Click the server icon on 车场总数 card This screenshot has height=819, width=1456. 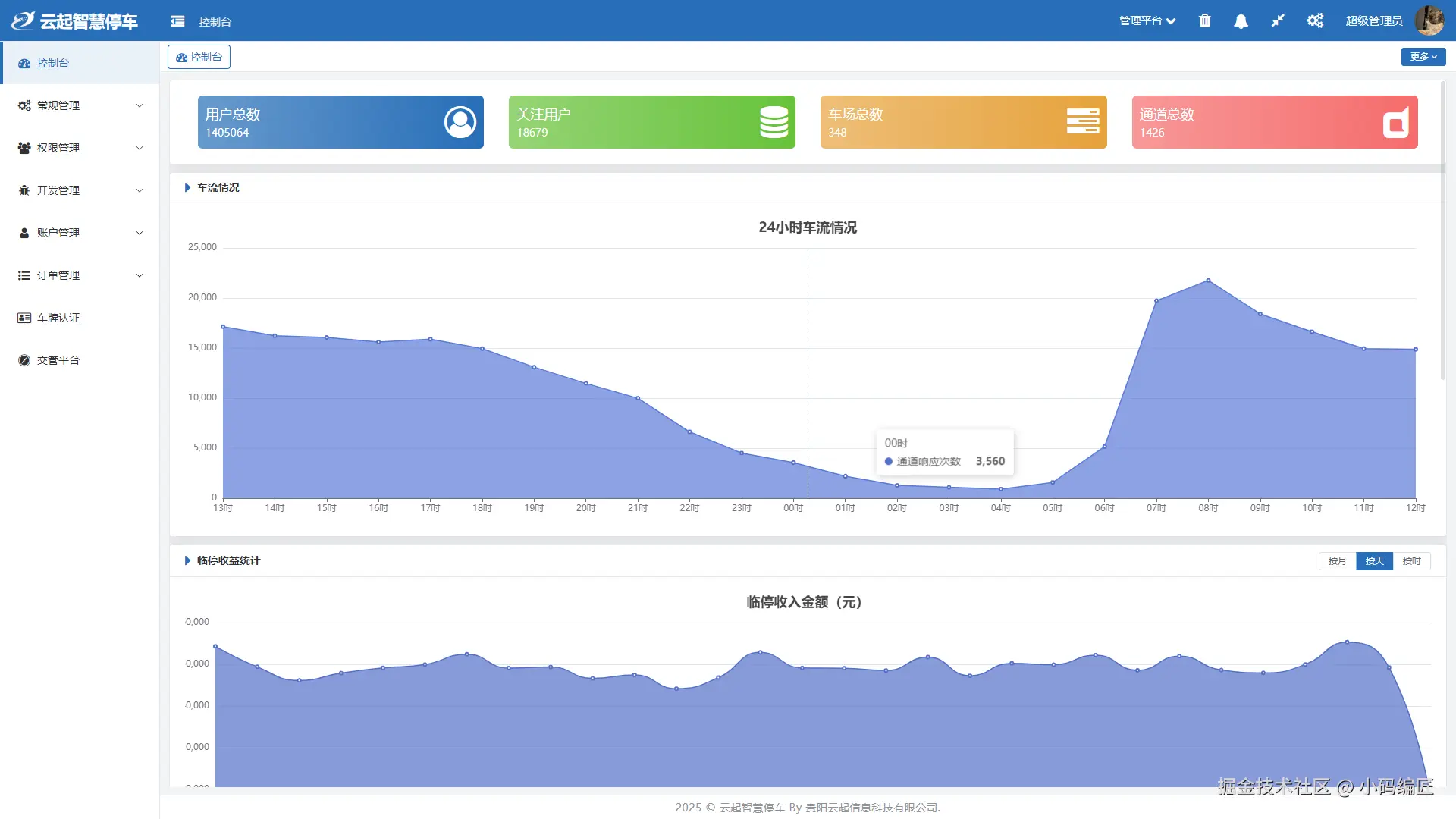click(1082, 121)
